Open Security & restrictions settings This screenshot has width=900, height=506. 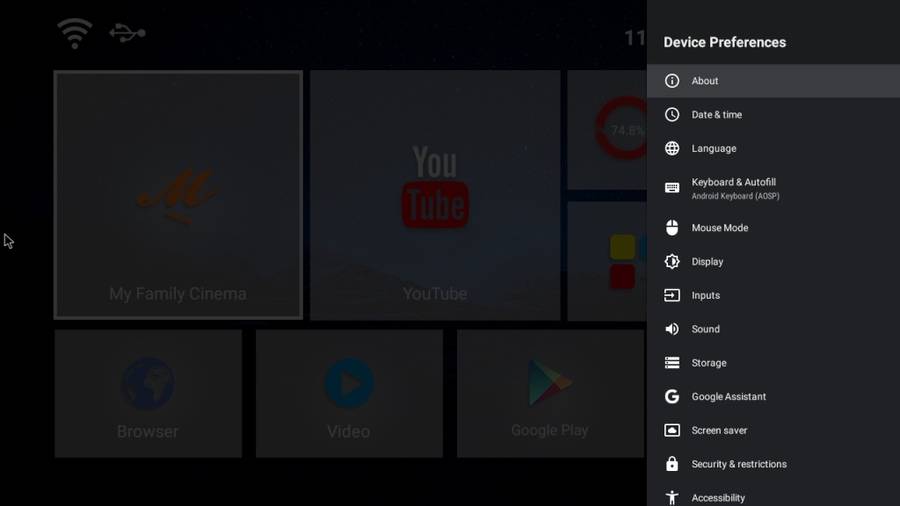pos(738,465)
